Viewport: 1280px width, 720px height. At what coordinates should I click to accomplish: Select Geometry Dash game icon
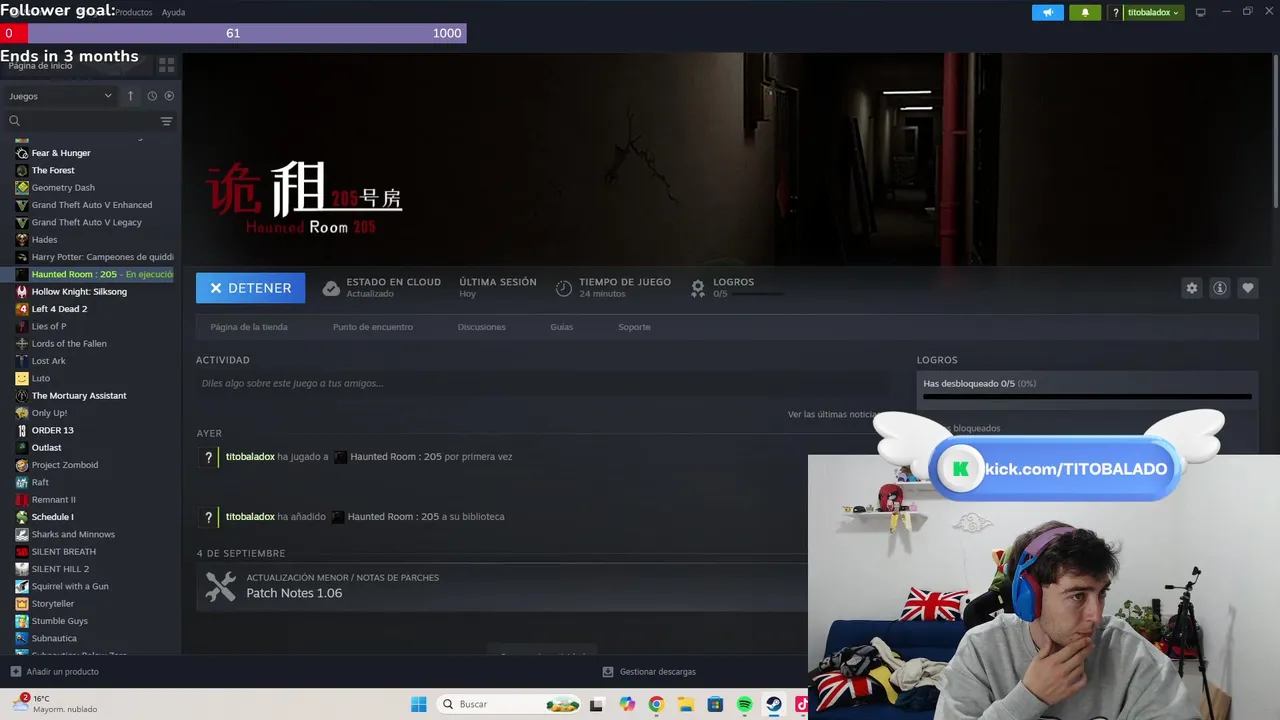click(x=22, y=187)
